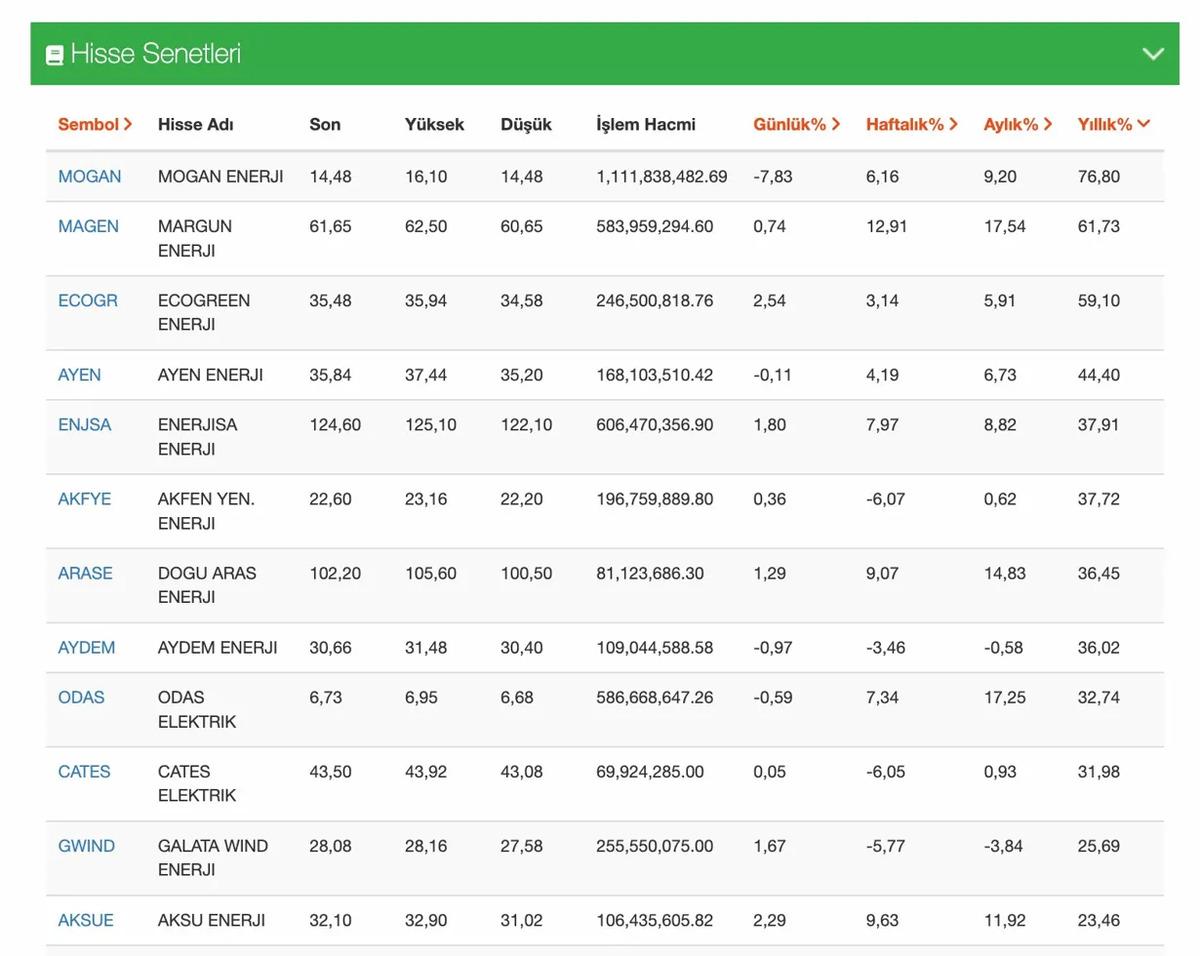Click the ECOGR ticker link
Screen dimensions: 1200x956
pyautogui.click(x=87, y=300)
